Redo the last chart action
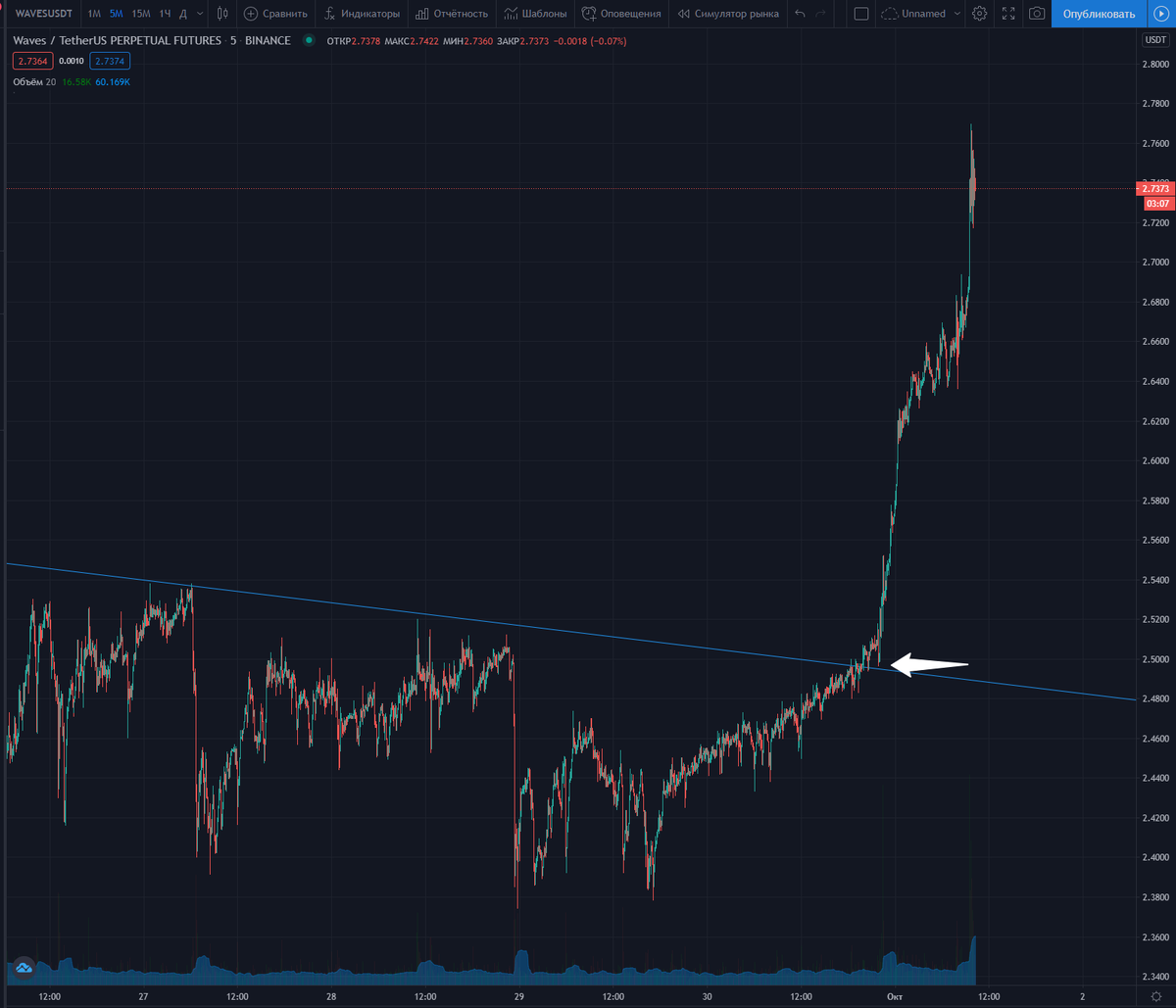1176x1008 pixels. (x=821, y=14)
